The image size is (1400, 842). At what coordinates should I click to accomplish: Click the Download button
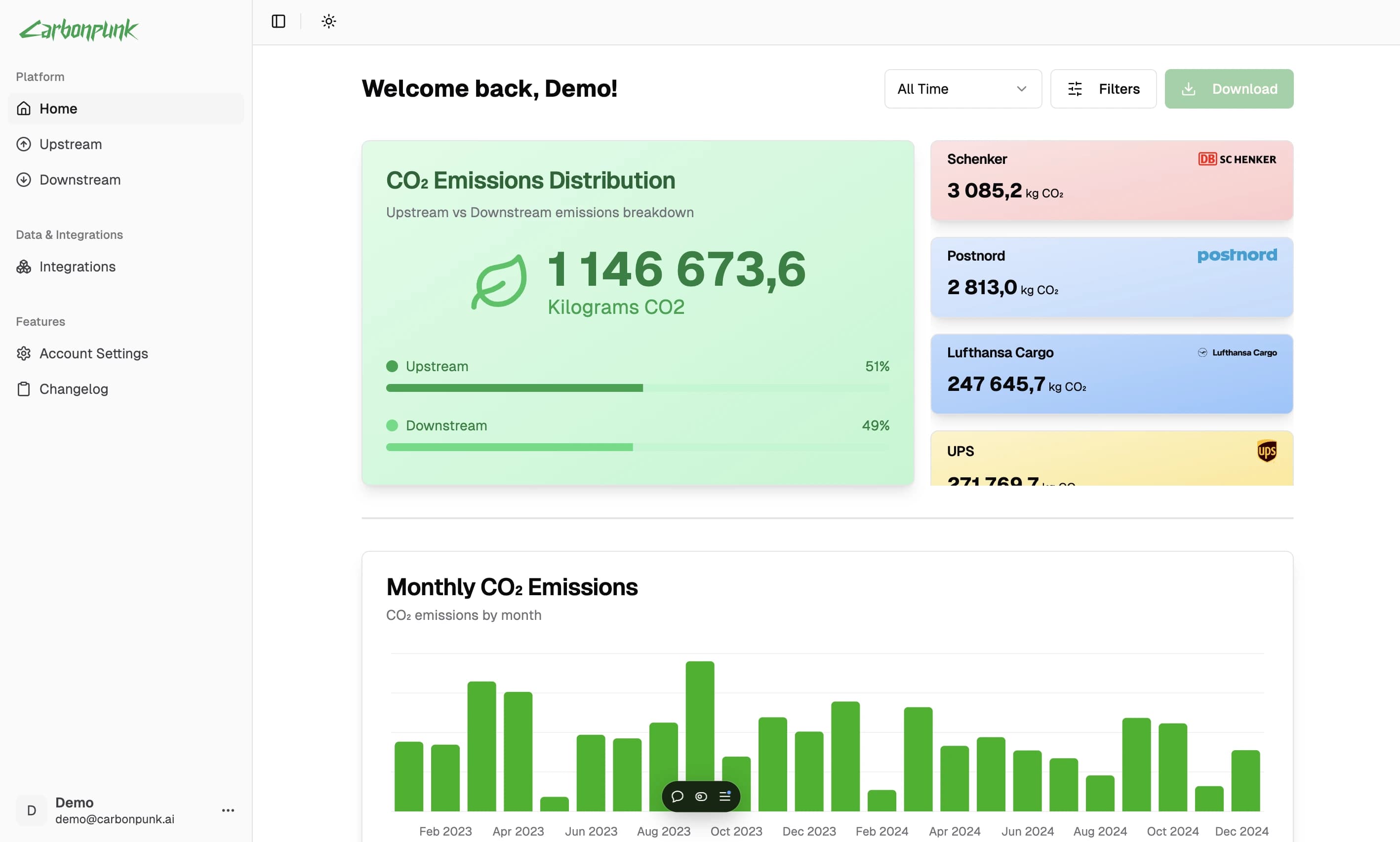(x=1229, y=88)
